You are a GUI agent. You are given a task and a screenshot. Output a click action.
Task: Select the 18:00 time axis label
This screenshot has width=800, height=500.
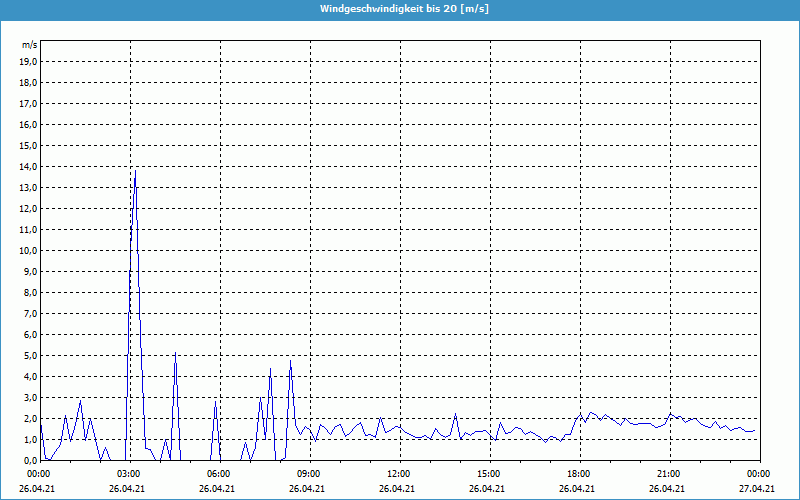578,473
